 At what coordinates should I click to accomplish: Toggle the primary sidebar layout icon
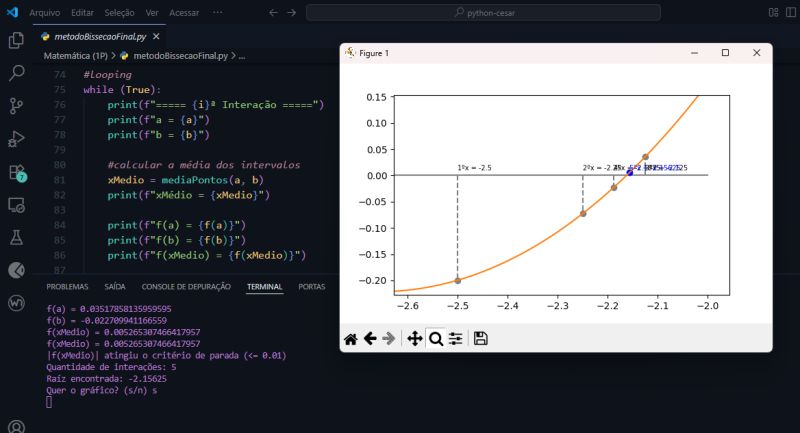791,12
